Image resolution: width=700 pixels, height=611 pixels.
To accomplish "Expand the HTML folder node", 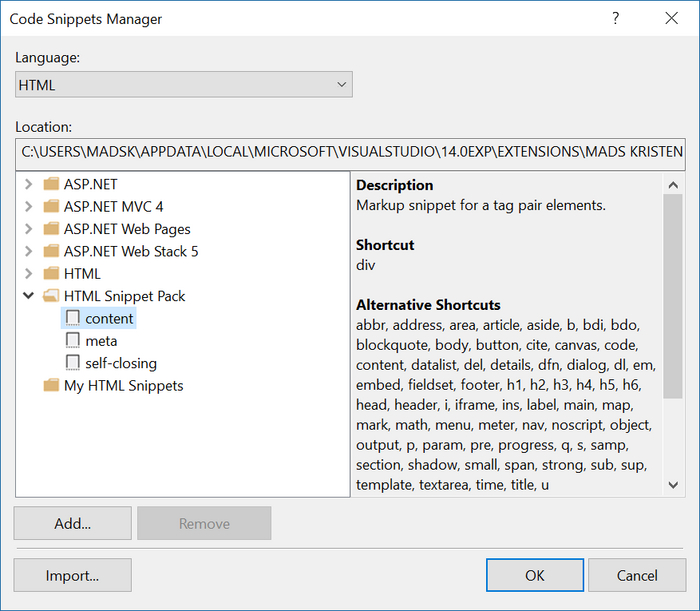I will click(28, 273).
